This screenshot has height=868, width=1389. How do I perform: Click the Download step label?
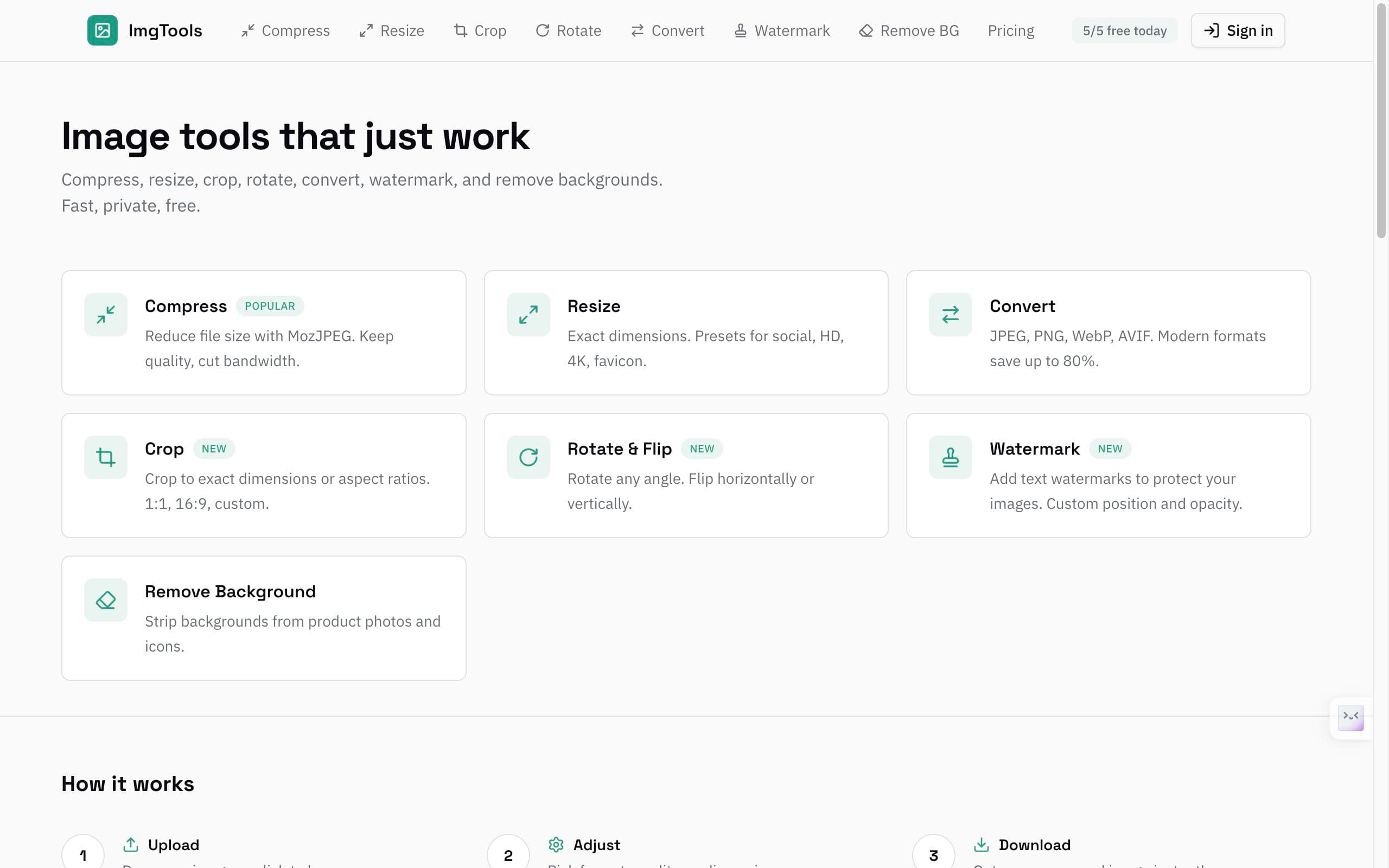pyautogui.click(x=1034, y=845)
